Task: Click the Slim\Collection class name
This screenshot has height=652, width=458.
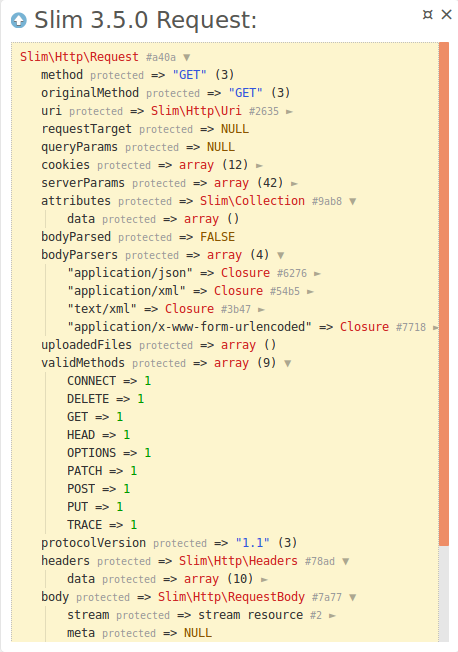Action: 252,201
